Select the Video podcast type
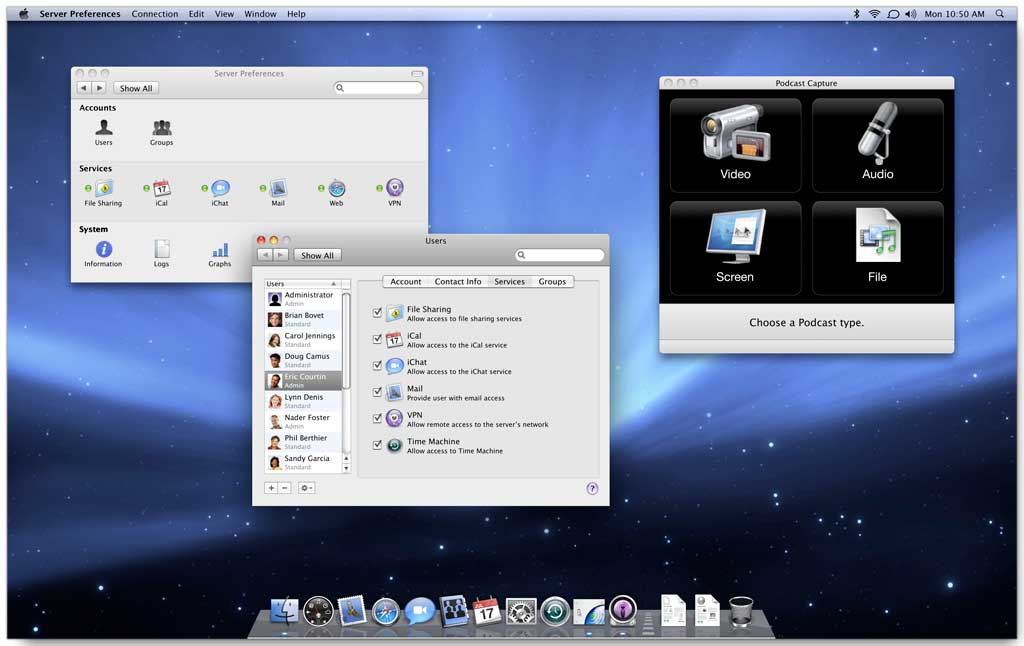1024x646 pixels. click(735, 145)
